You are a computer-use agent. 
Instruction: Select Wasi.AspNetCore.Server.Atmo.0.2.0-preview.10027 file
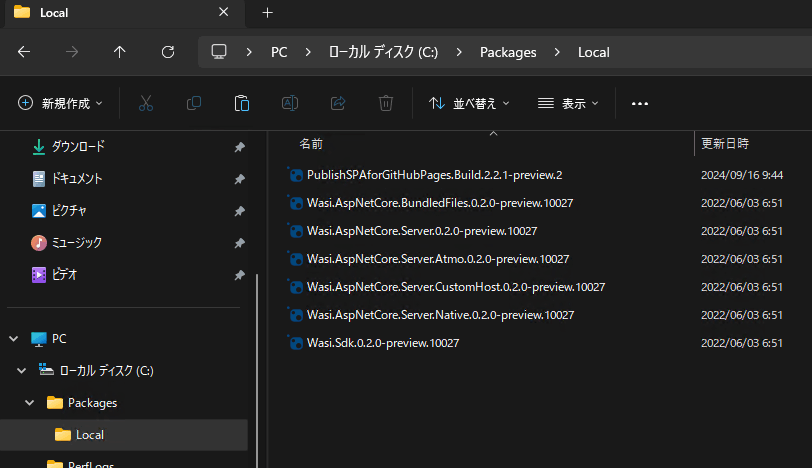438,259
